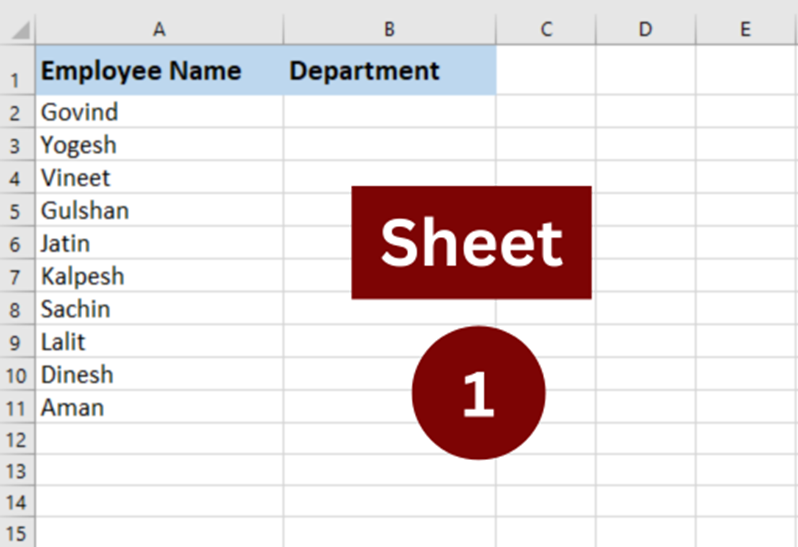Select column D header
This screenshot has height=547, width=798.
(645, 30)
